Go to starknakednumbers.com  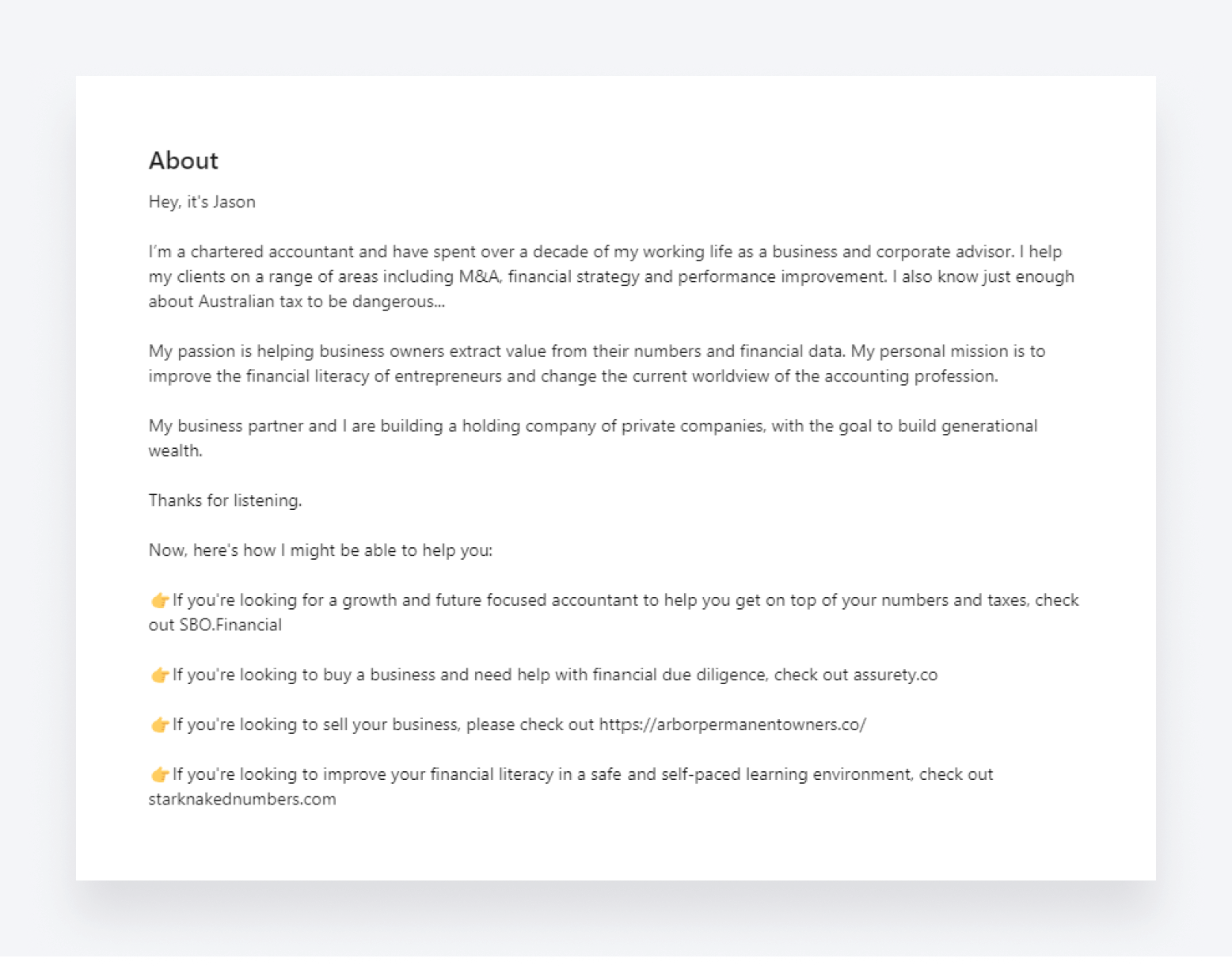click(x=242, y=800)
